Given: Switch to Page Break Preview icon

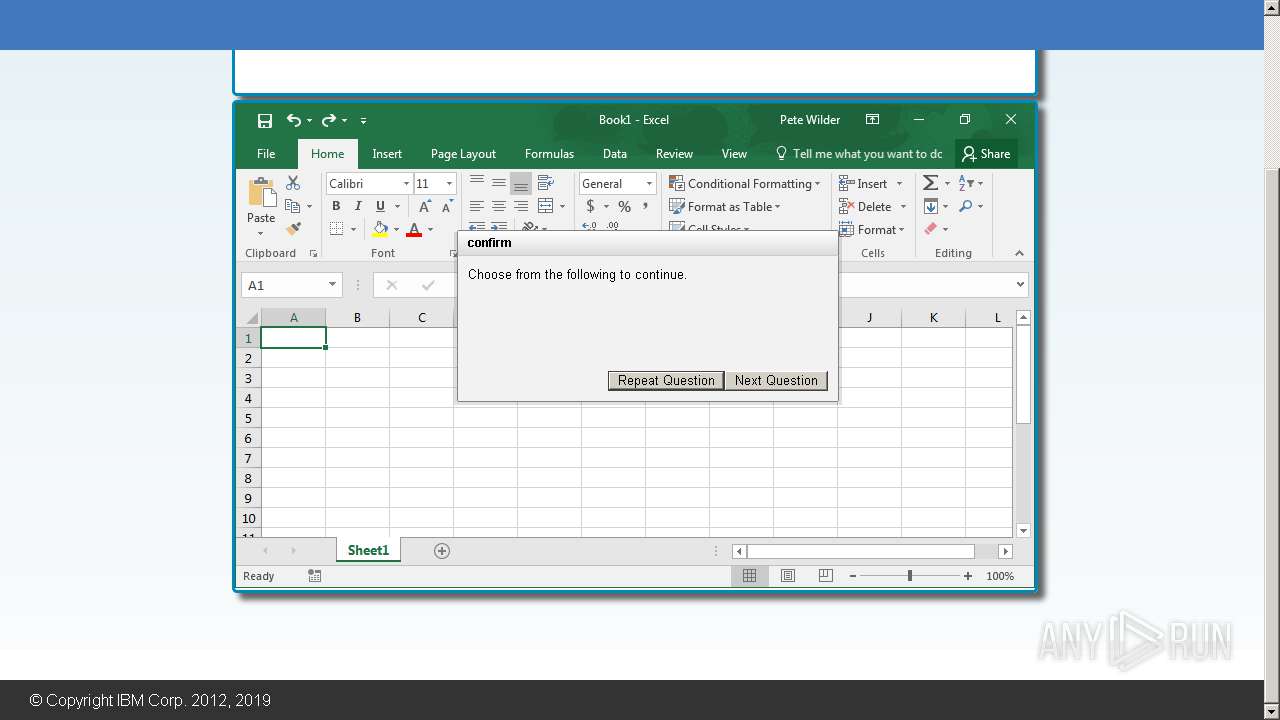Looking at the screenshot, I should [x=825, y=576].
